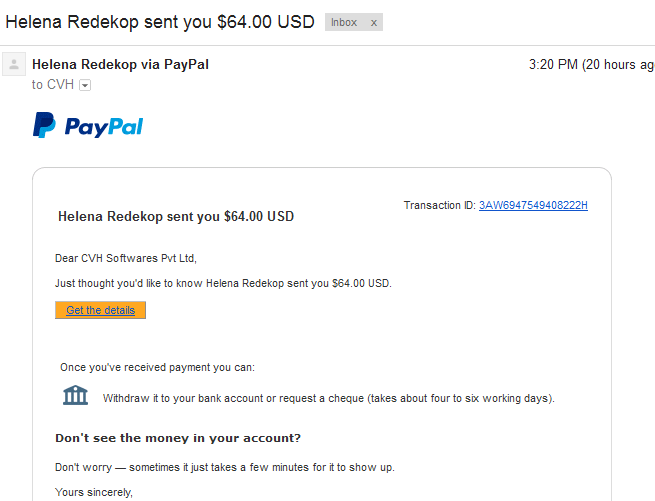Open transaction ID 3AW6947549408222H link
The height and width of the screenshot is (501, 655).
pos(533,205)
